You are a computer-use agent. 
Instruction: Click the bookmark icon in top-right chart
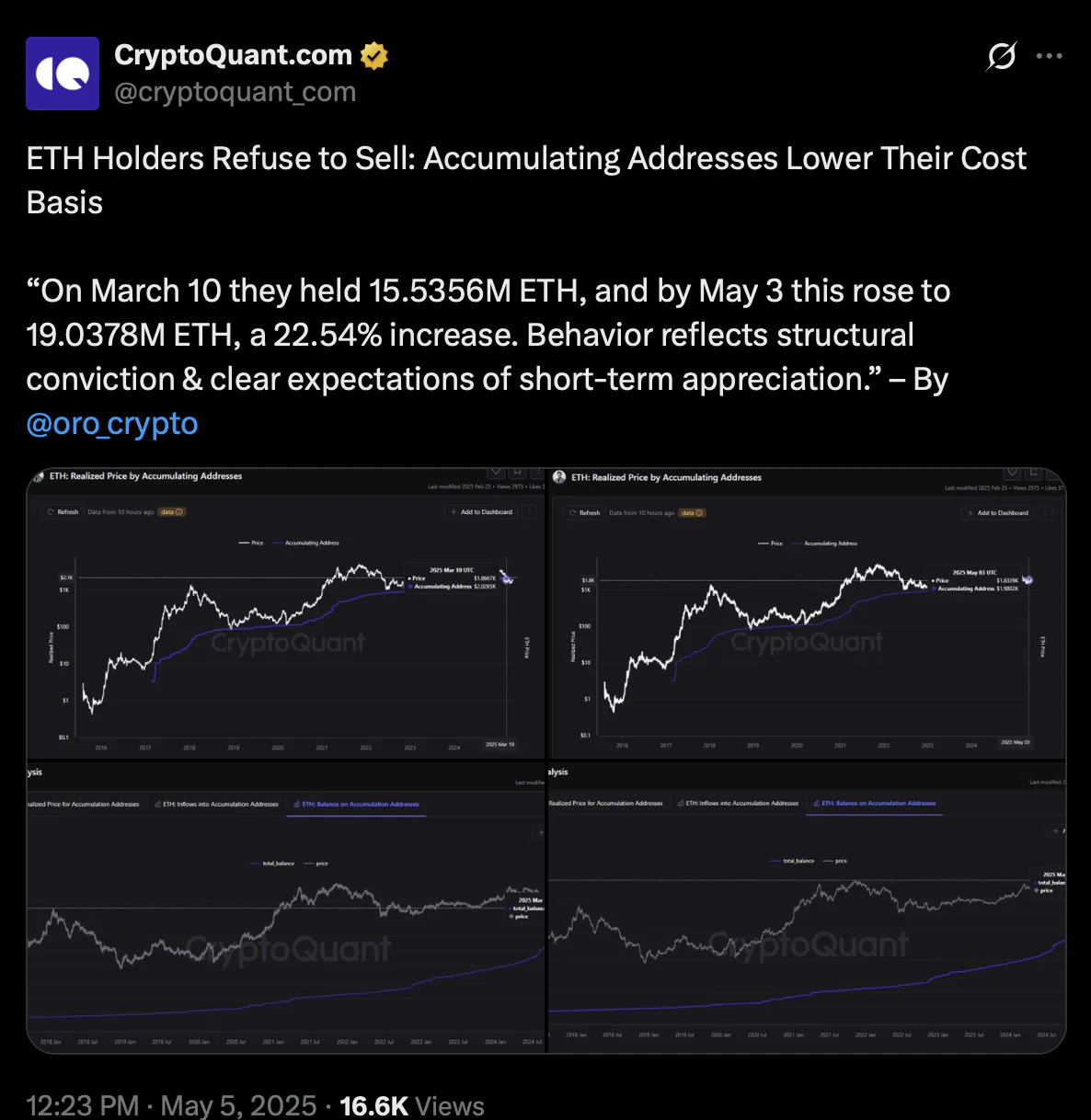coord(1034,473)
